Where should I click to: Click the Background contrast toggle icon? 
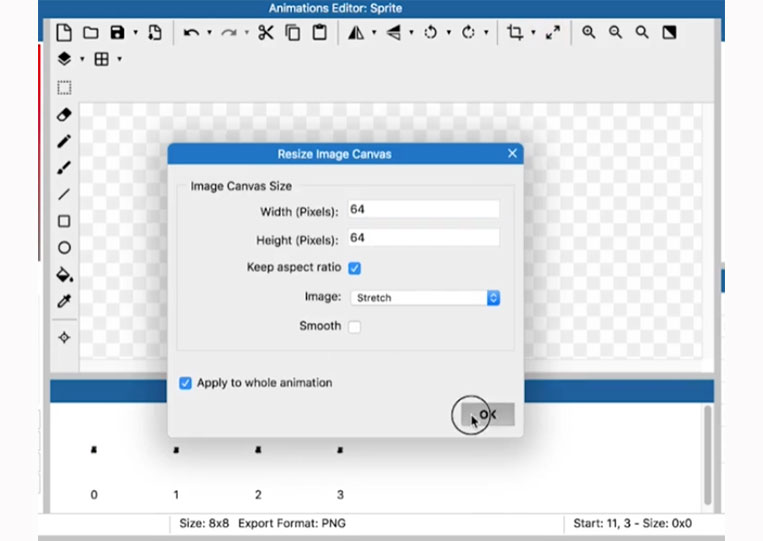670,33
